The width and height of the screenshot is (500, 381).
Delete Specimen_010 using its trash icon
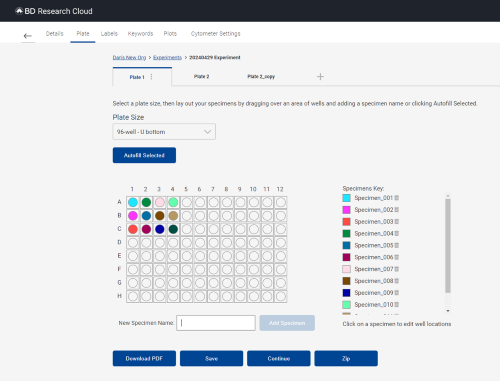coord(397,304)
